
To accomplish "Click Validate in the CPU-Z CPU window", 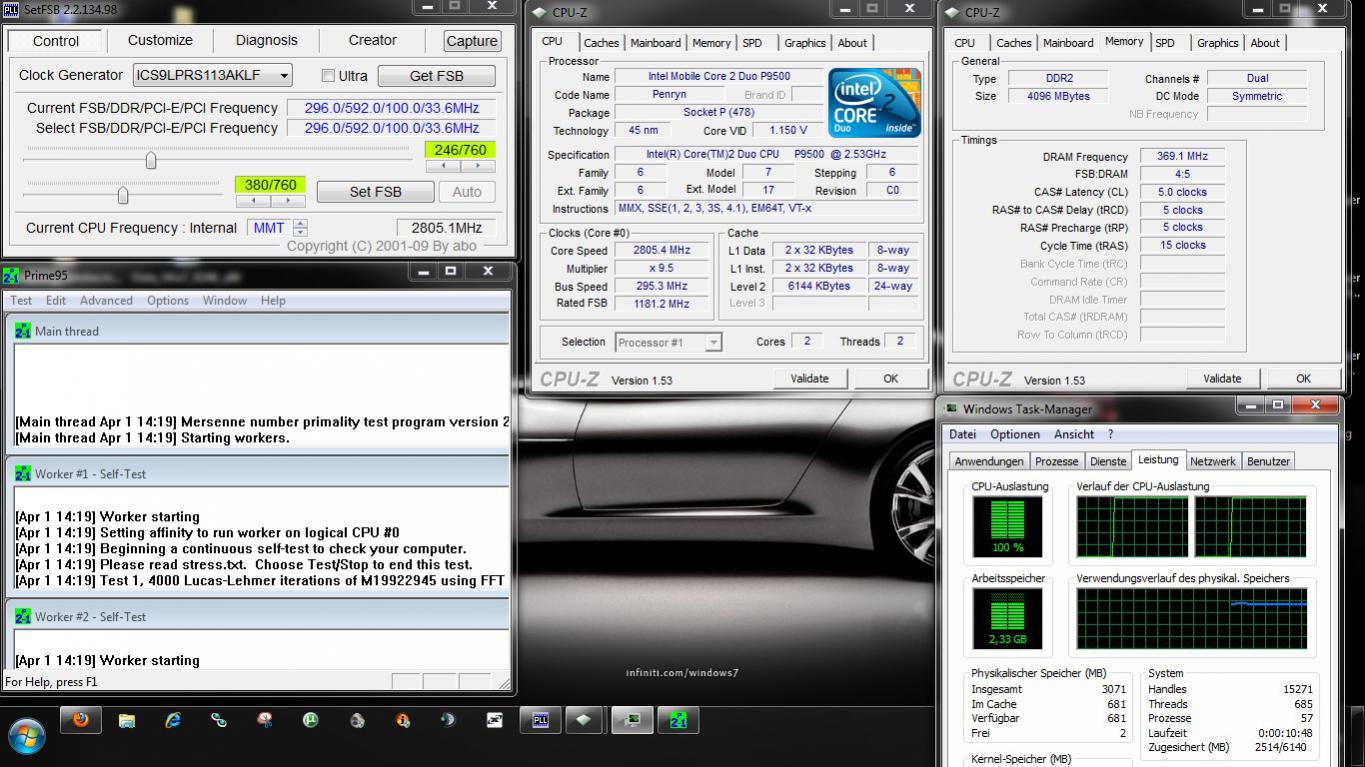I will point(809,379).
